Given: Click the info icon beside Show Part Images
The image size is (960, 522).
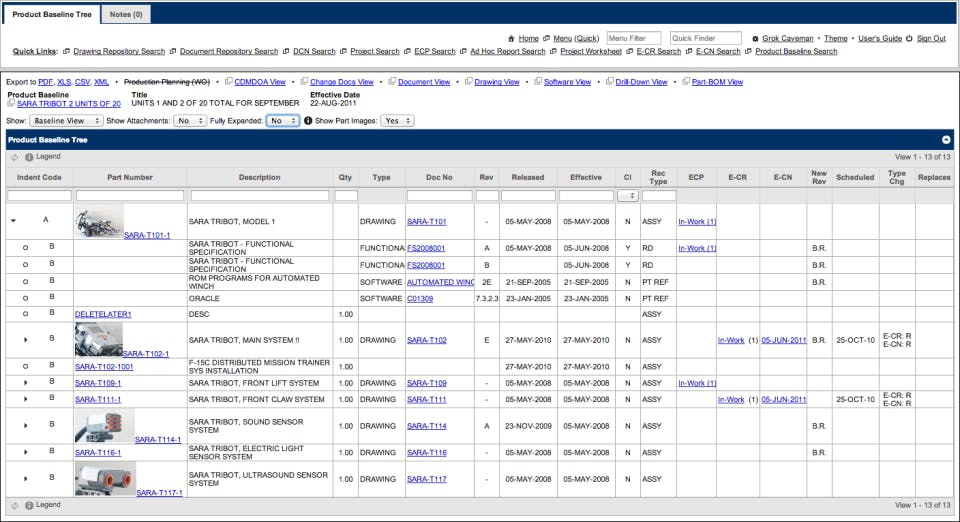Looking at the screenshot, I should tap(308, 121).
